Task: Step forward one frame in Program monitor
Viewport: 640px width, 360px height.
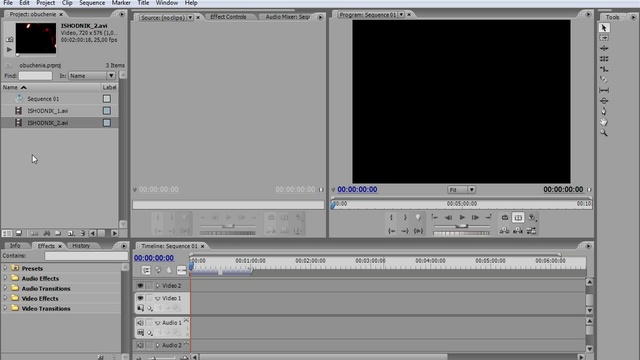Action: coord(476,218)
